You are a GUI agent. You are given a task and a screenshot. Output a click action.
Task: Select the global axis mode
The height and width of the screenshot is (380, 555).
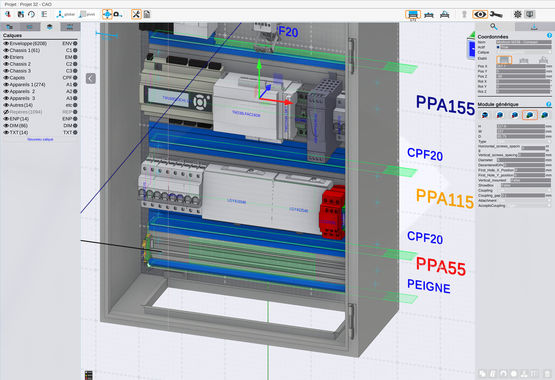66,15
